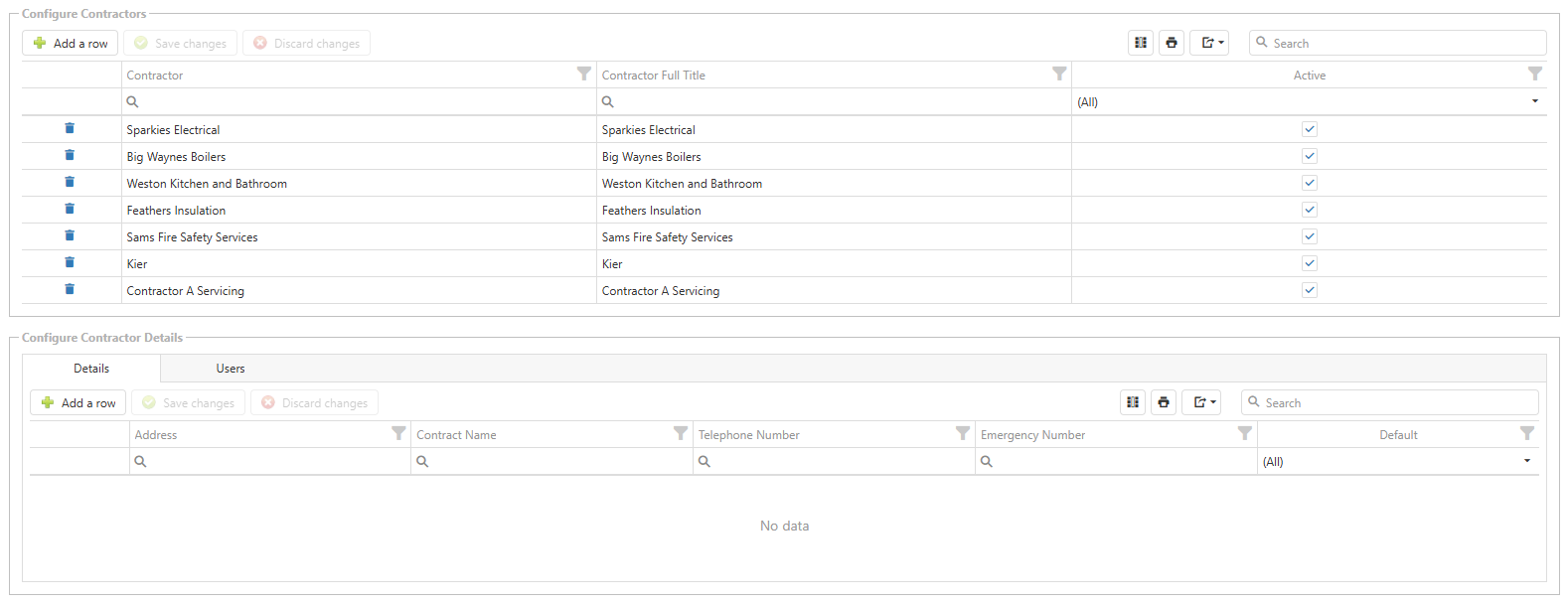Uncheck Active for Big Waynes Boilers
This screenshot has height=606, width=1568.
1310,156
